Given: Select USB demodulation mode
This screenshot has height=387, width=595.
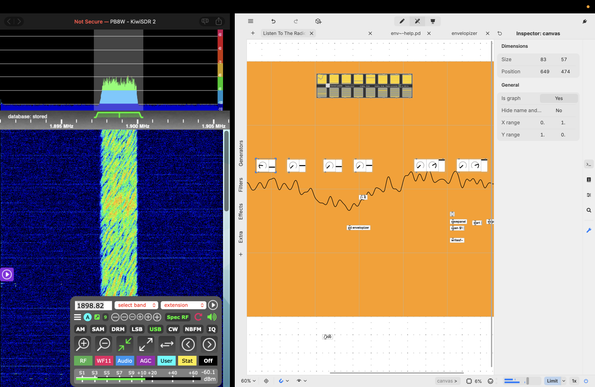Looking at the screenshot, I should (155, 329).
